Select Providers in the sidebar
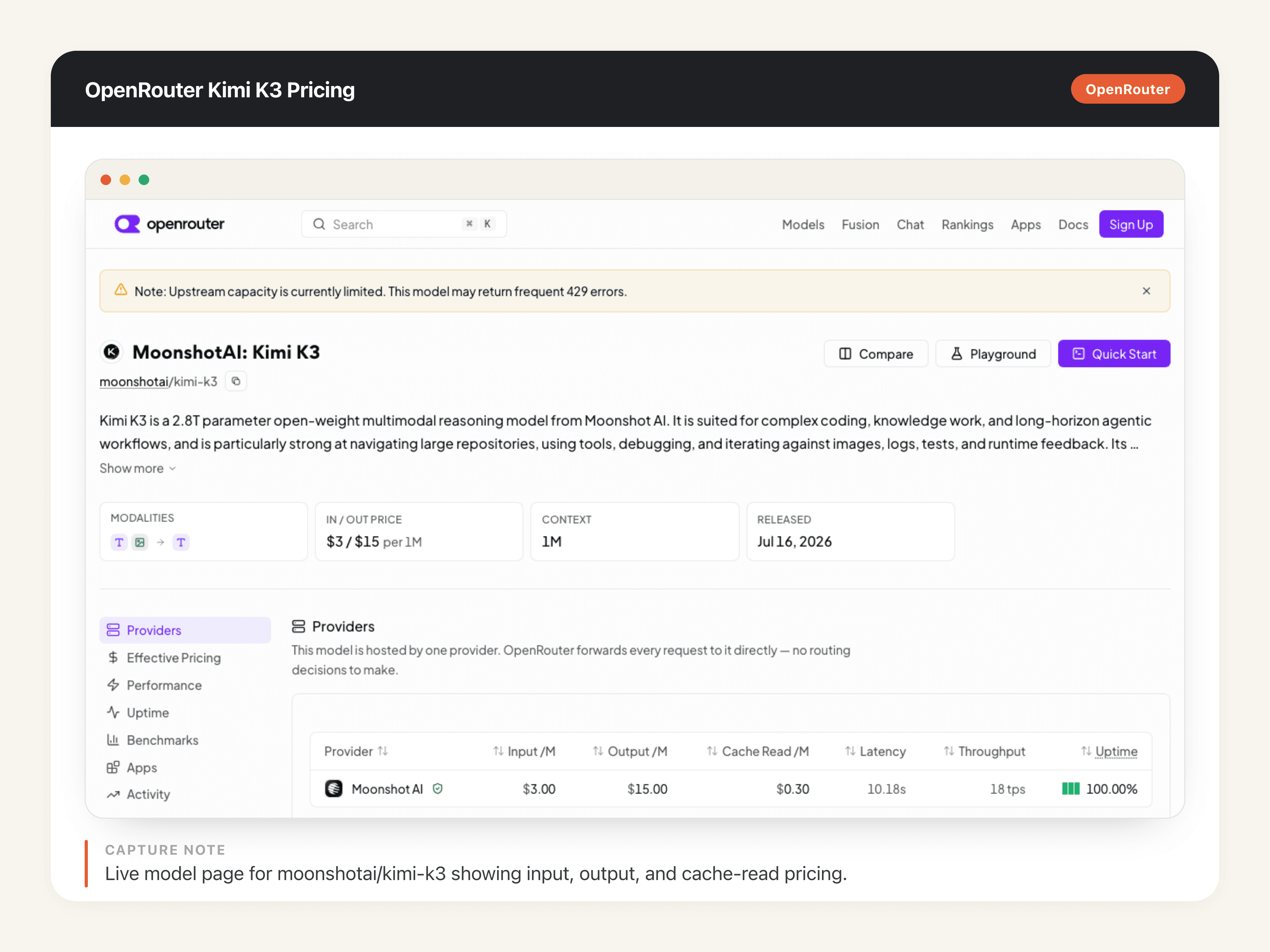1270x952 pixels. click(185, 630)
